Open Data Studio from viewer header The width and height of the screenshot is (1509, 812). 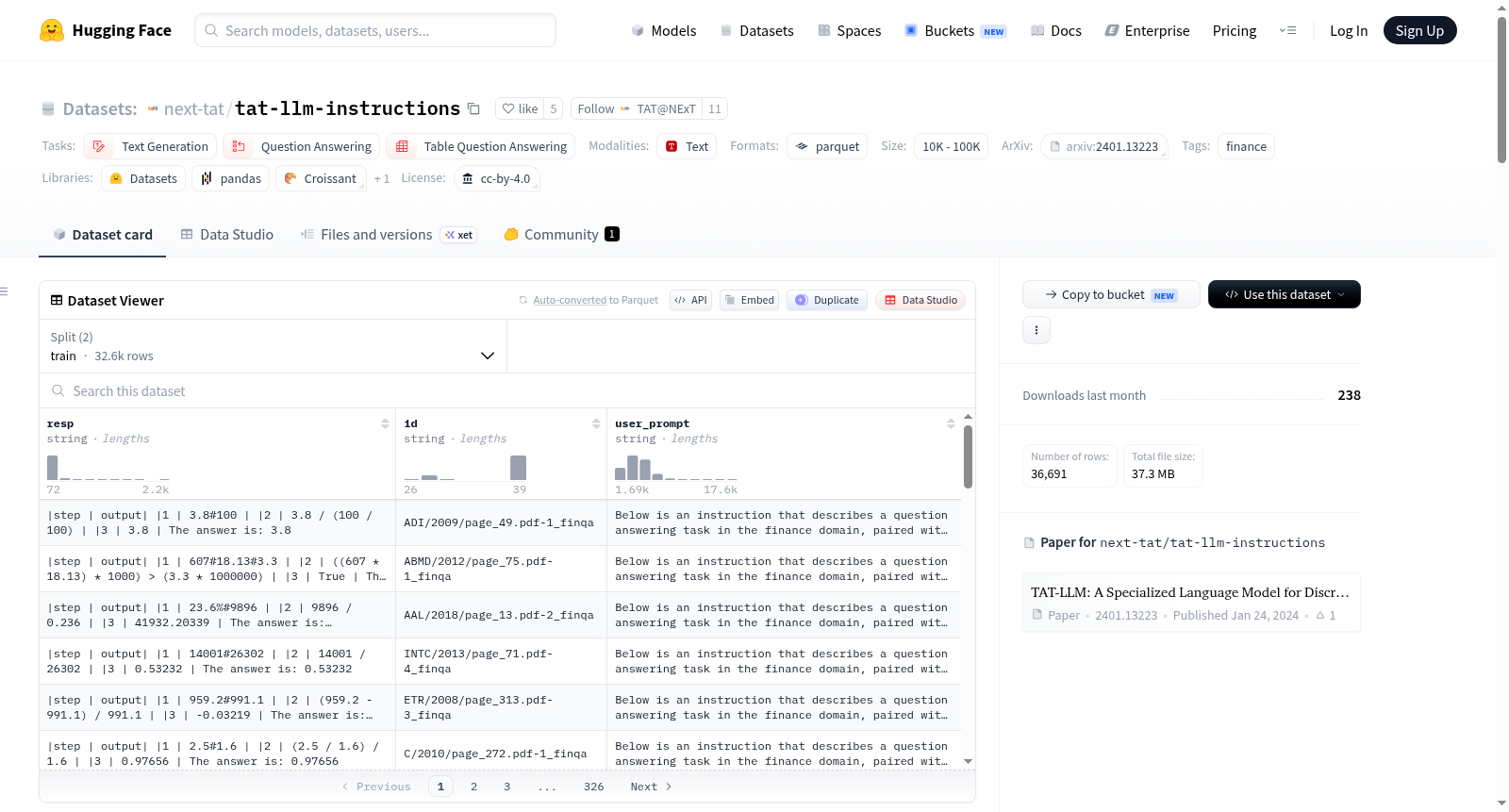coord(920,300)
